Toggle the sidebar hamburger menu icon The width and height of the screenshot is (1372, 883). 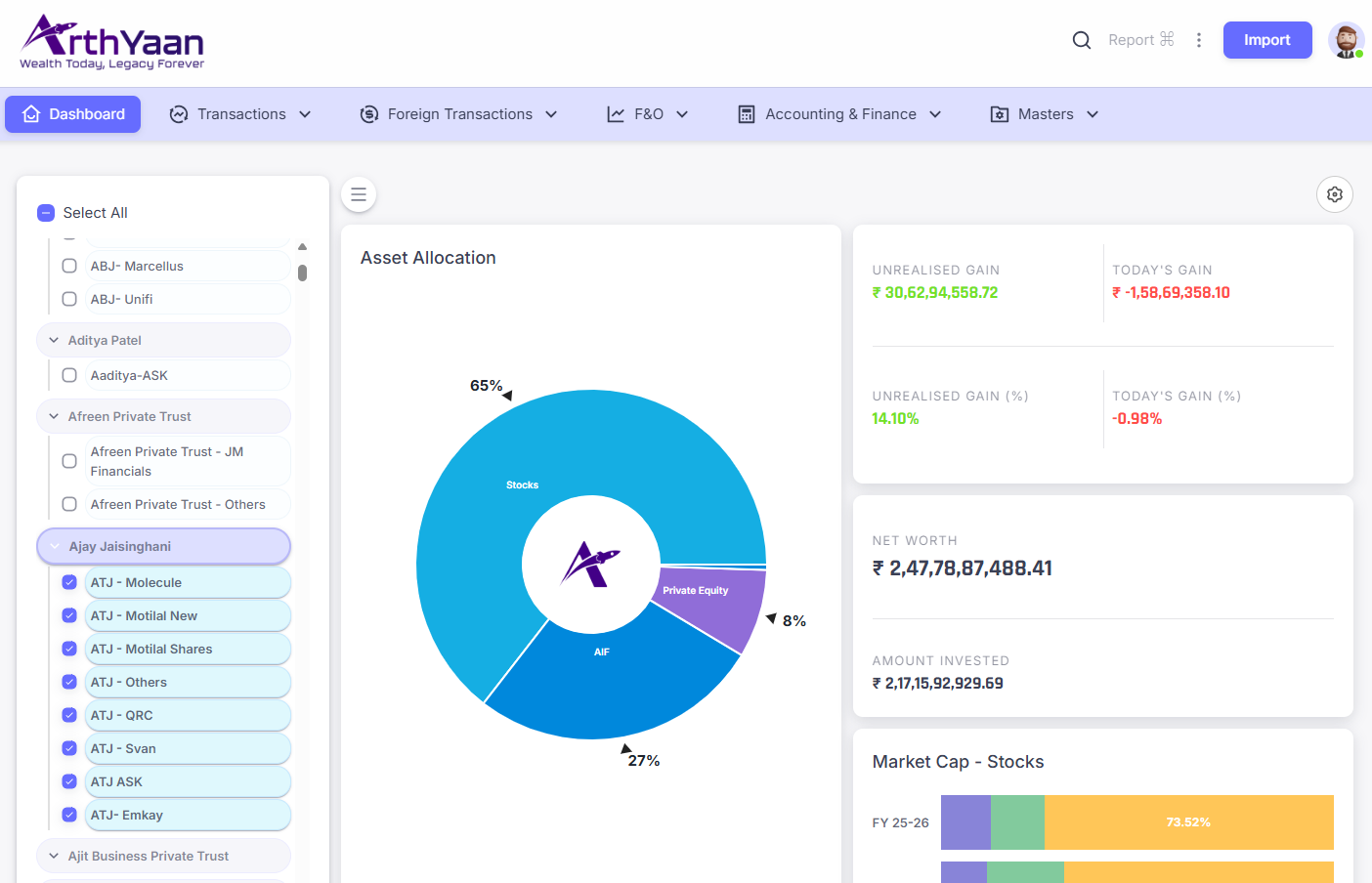(x=359, y=194)
